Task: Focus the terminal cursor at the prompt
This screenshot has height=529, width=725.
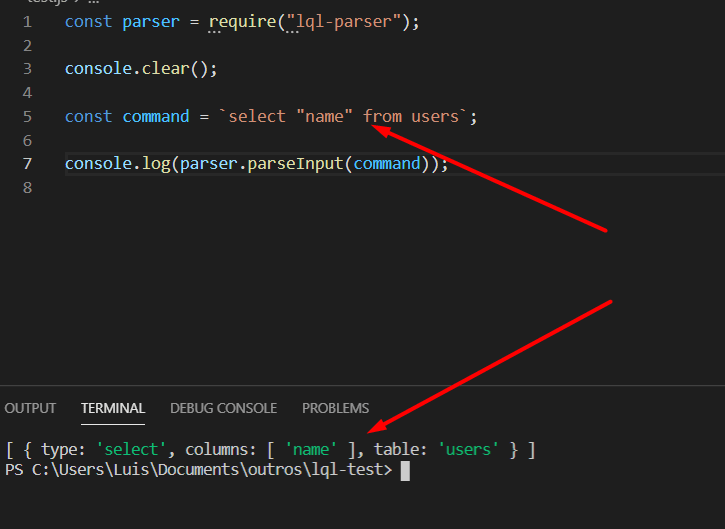Action: click(405, 471)
